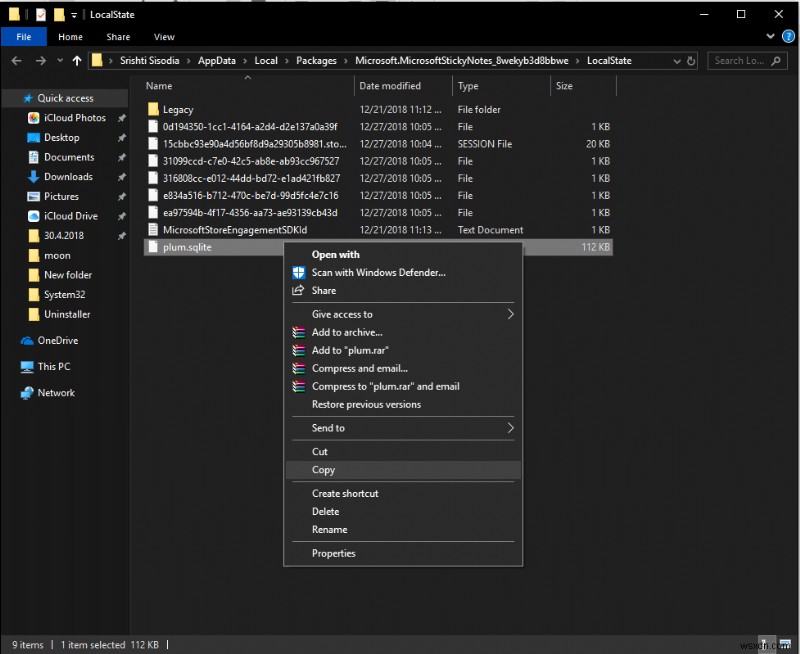Select the MicrosoftStoreEngagementSDKId text document

235,230
